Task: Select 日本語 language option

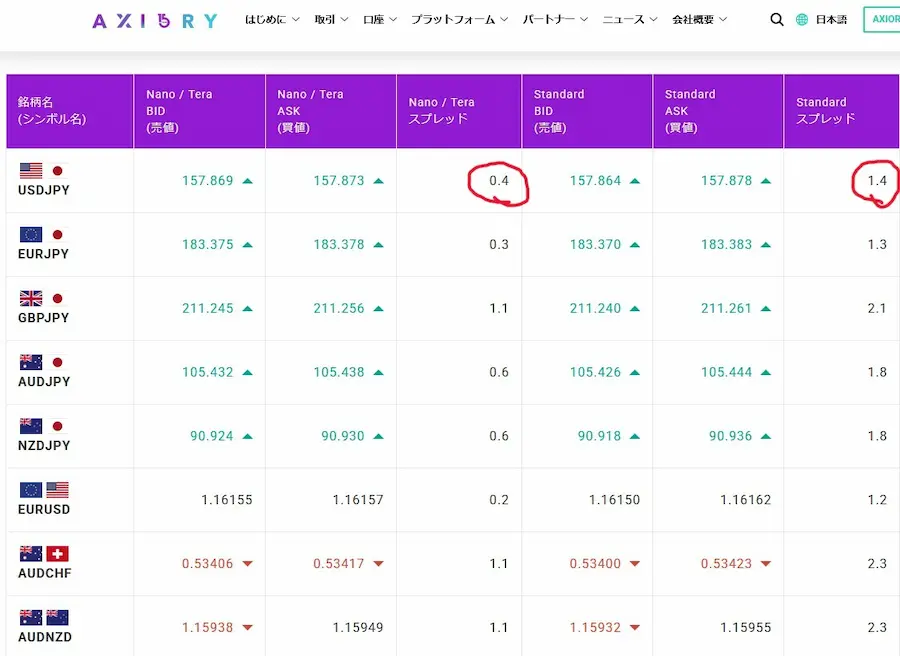Action: click(831, 20)
